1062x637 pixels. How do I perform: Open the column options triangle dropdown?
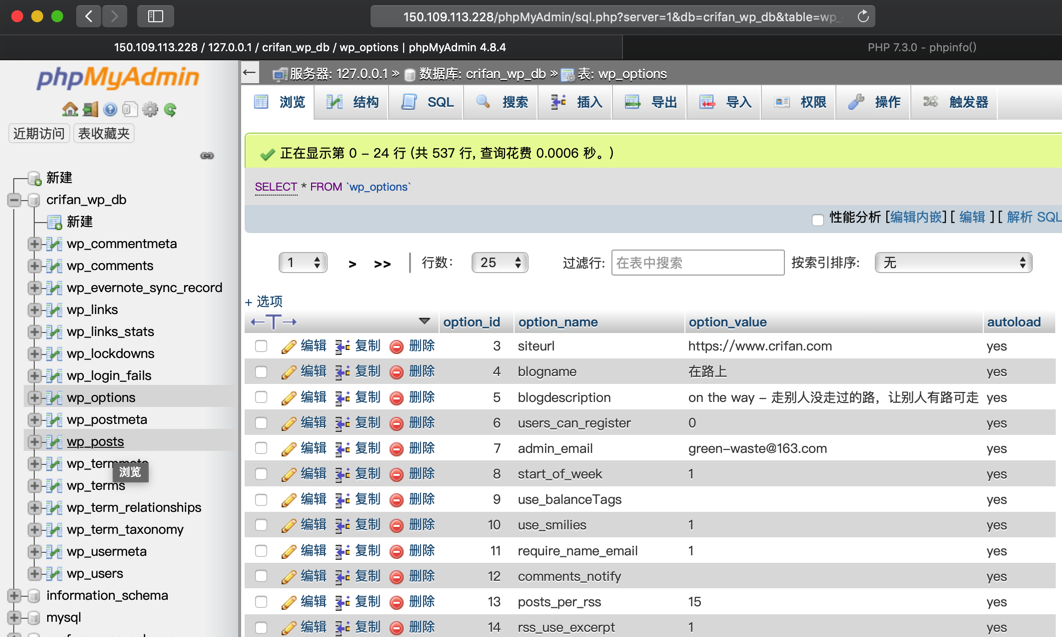click(424, 321)
